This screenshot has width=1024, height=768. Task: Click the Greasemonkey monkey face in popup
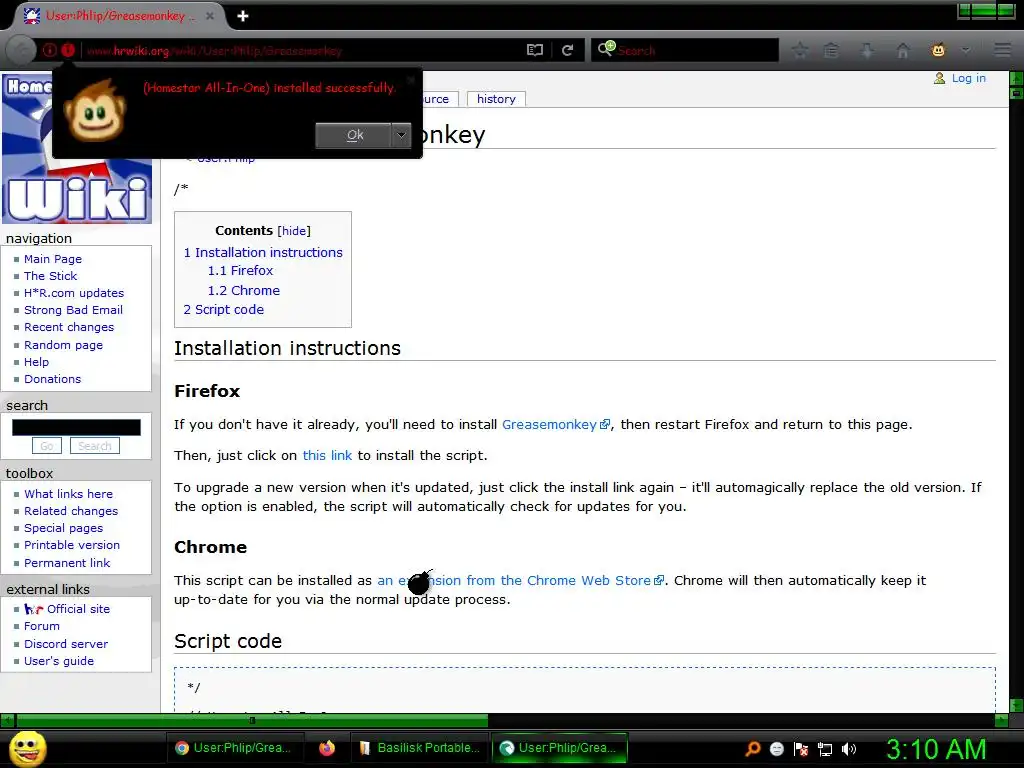click(x=95, y=111)
